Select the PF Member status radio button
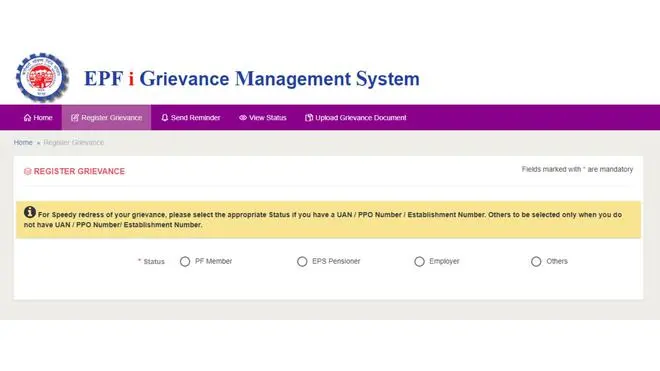Screen dimensions: 660x371 click(185, 262)
